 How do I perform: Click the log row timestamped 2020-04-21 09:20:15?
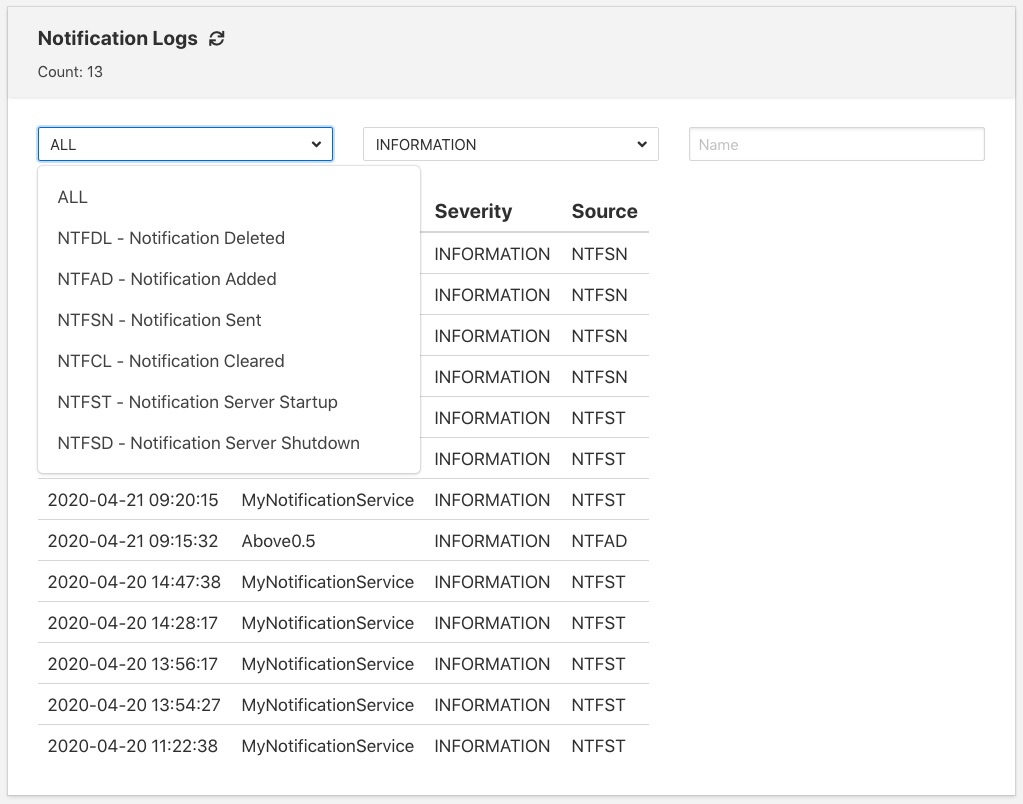135,499
